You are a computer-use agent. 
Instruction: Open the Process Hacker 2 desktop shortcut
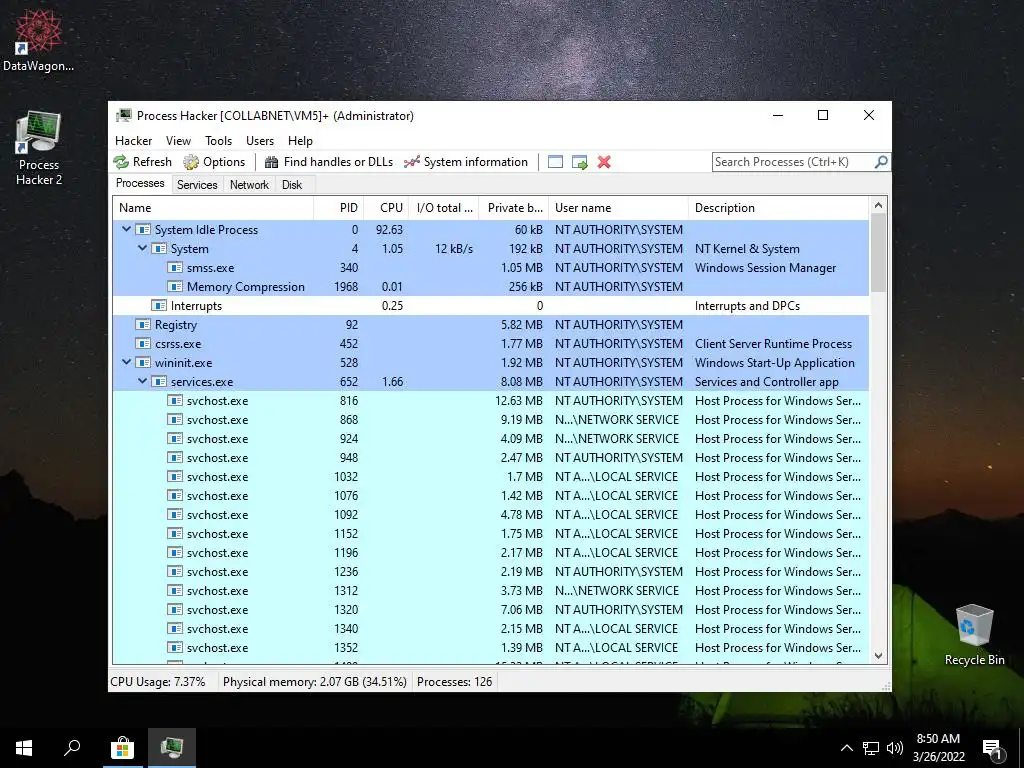(x=39, y=149)
